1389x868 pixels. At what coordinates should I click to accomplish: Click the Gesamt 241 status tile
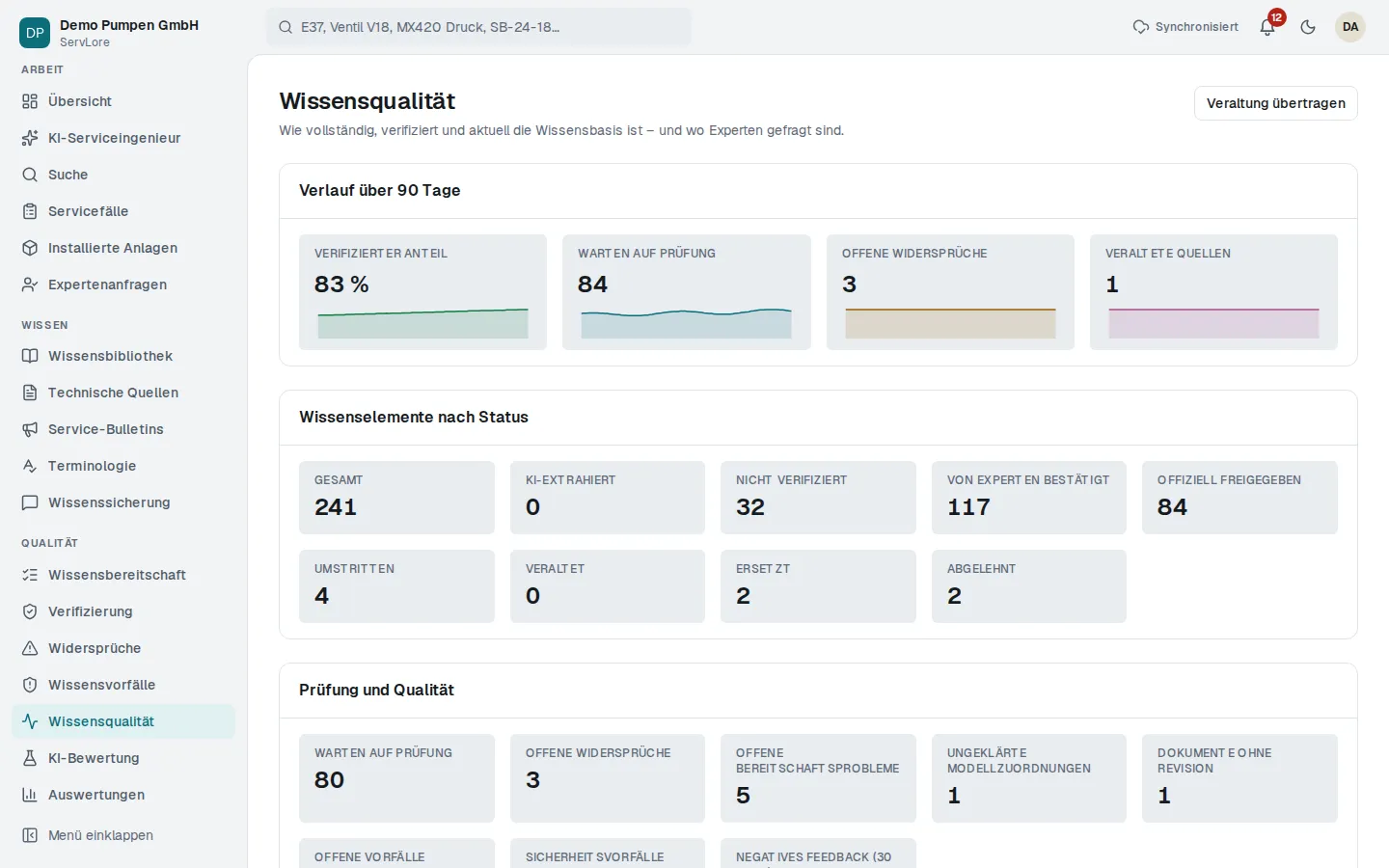click(x=396, y=498)
